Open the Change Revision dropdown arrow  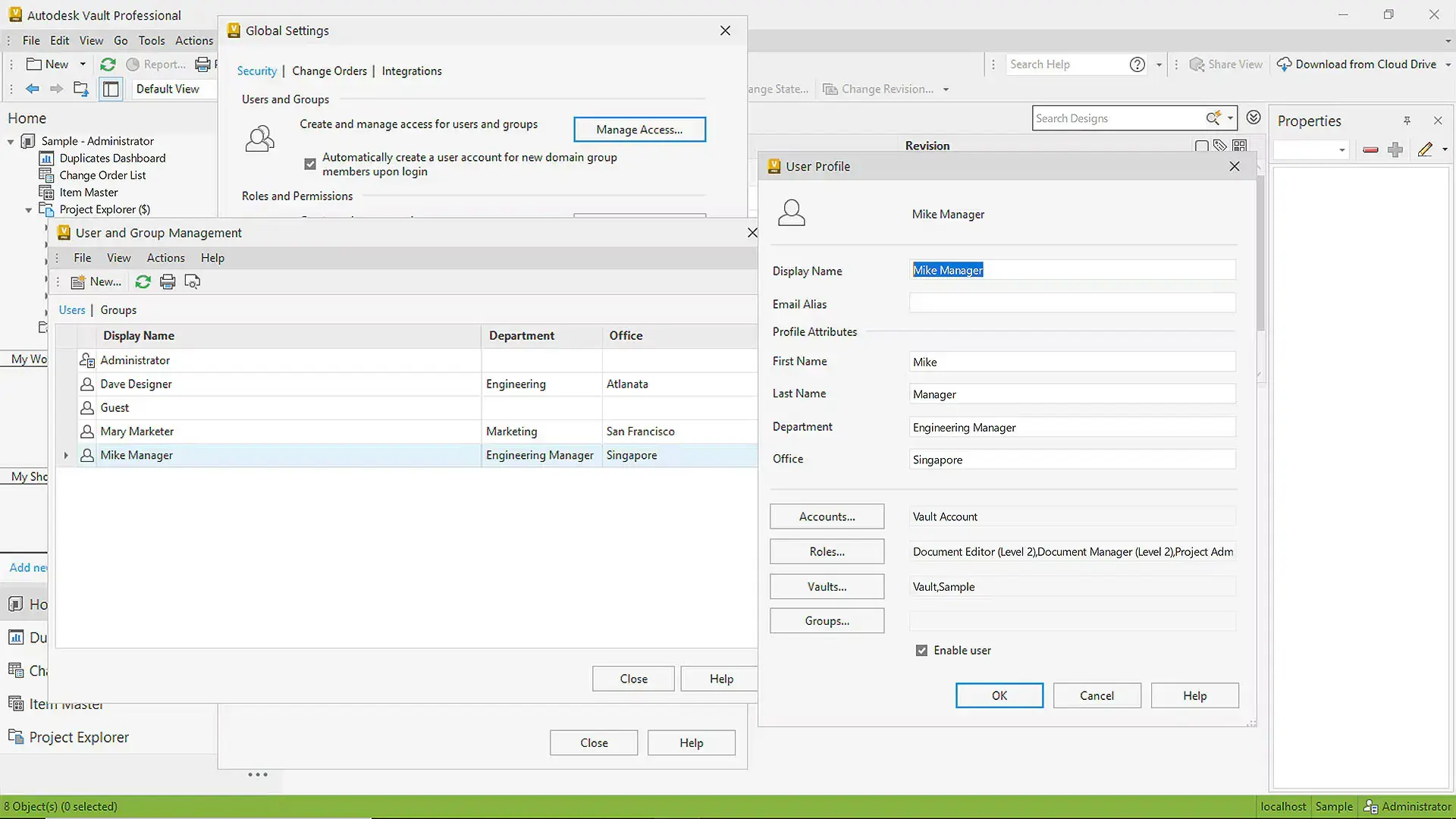(x=946, y=89)
